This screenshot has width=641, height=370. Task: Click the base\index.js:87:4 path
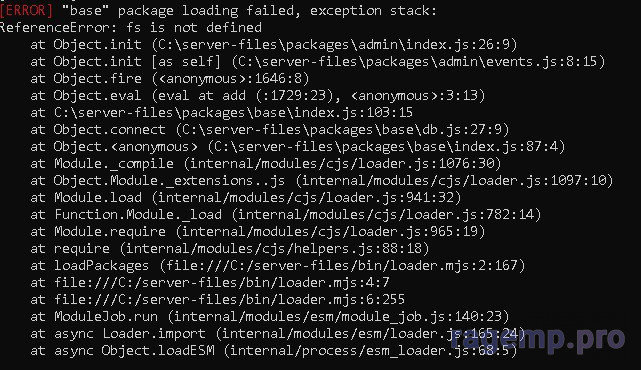[386, 147]
